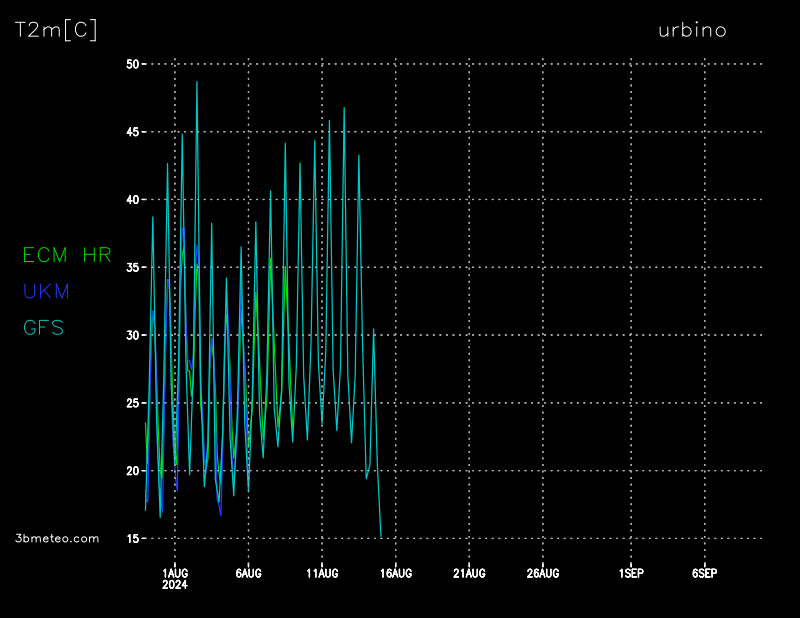800x618 pixels.
Task: Select the 6AUG date label
Action: 248,573
